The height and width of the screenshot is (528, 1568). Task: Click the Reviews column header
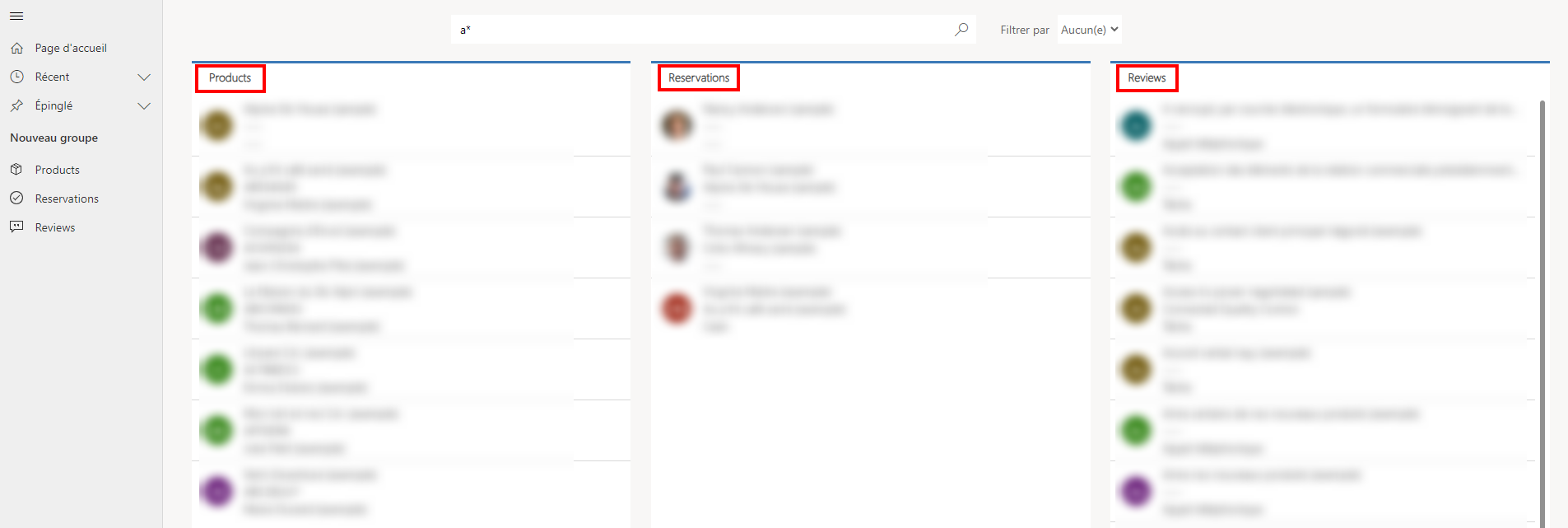(x=1147, y=78)
